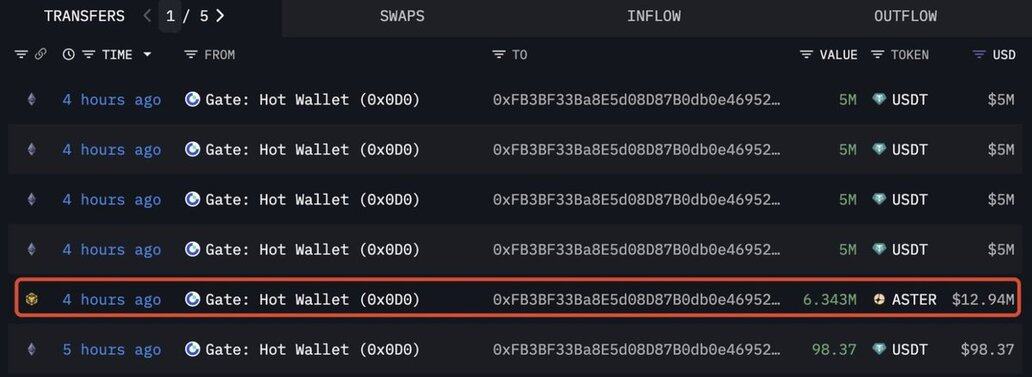Click the chain link filter icon
The height and width of the screenshot is (377, 1032).
41,55
